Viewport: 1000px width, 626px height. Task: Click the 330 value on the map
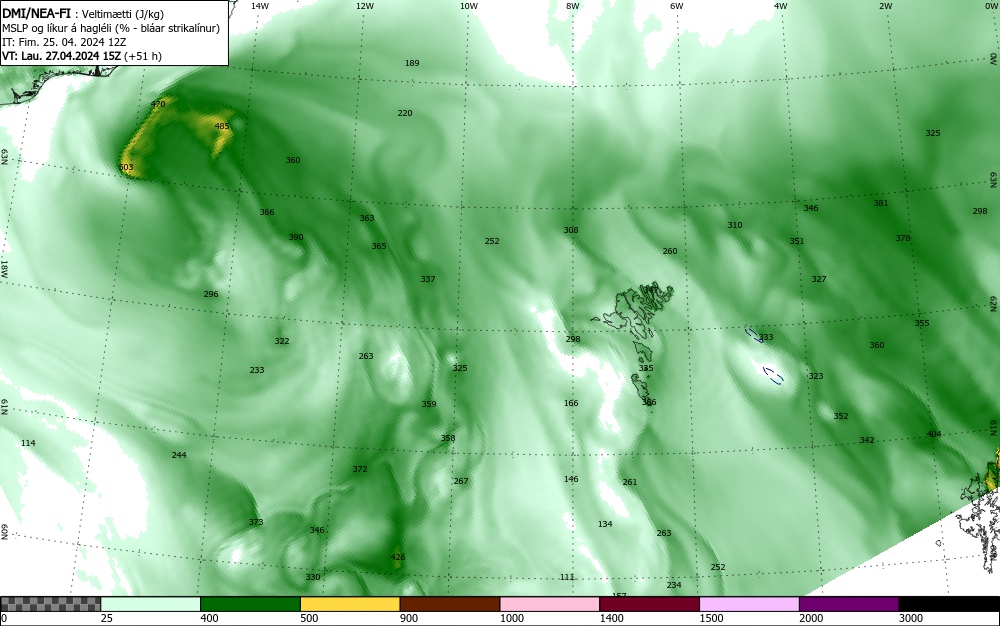click(313, 578)
